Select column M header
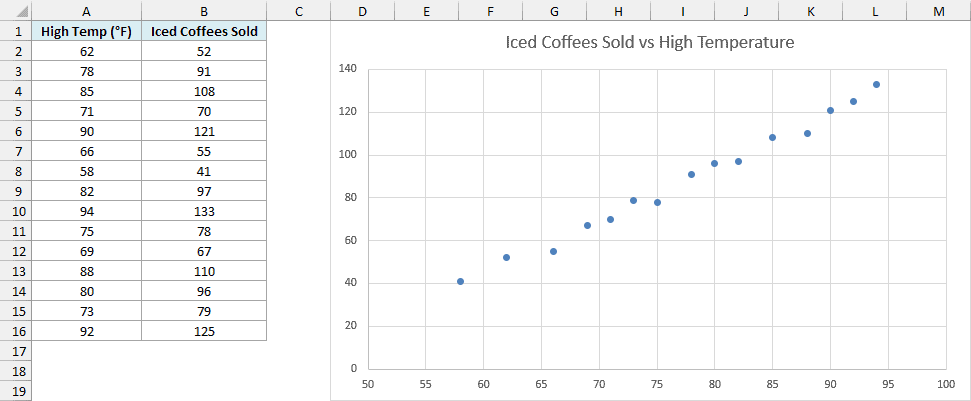 [x=939, y=11]
